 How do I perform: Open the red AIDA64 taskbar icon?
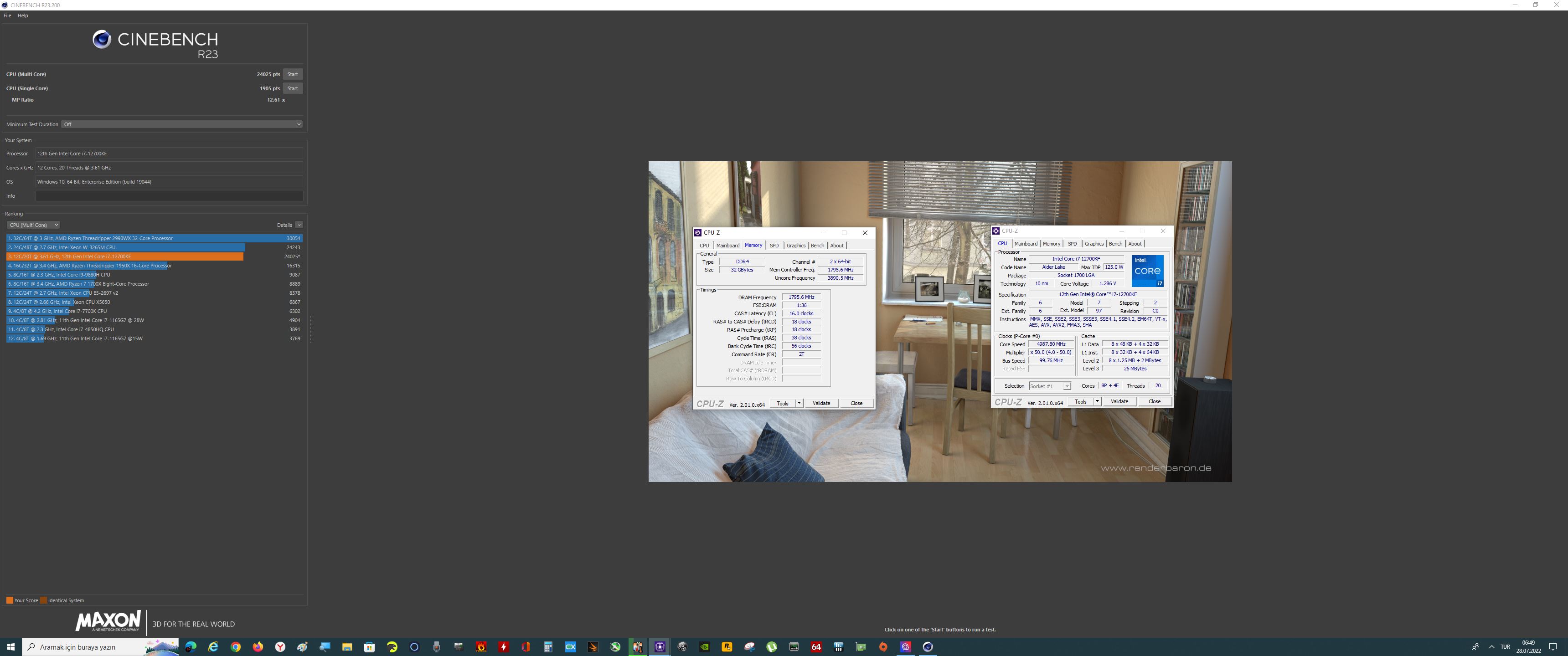pos(816,647)
